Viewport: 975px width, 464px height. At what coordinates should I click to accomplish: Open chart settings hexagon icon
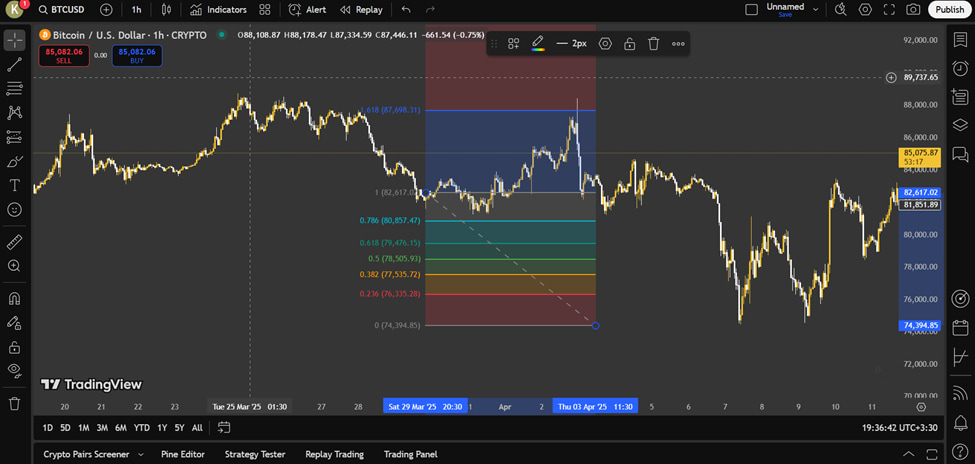coord(865,10)
